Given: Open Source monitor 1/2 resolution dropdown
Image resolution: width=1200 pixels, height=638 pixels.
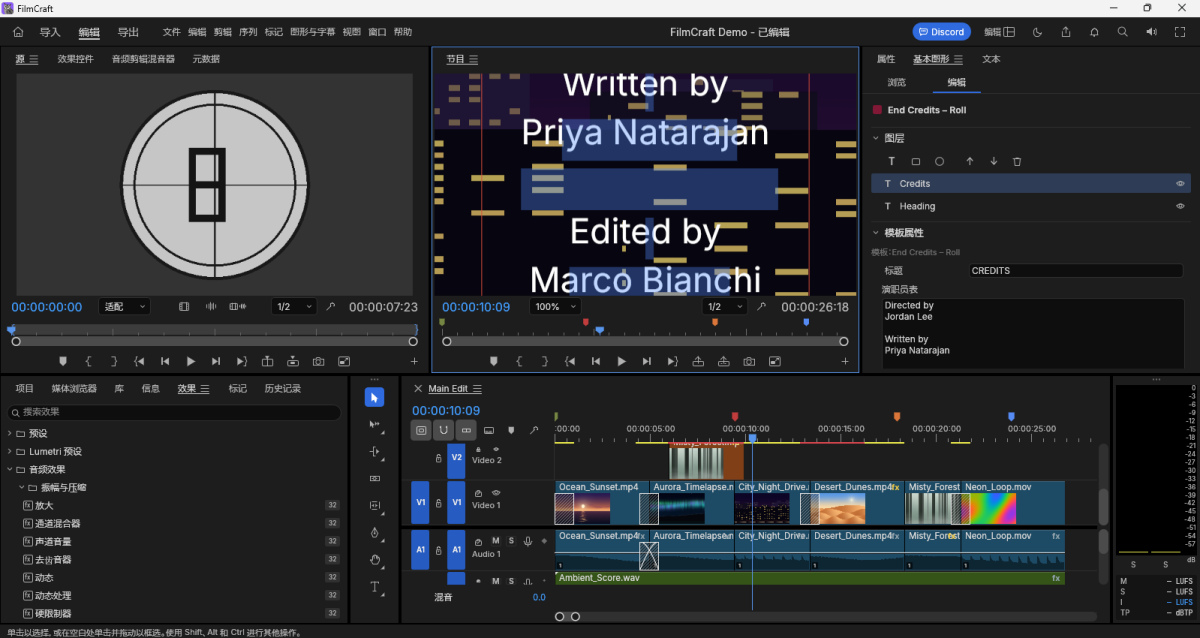Looking at the screenshot, I should tap(294, 307).
